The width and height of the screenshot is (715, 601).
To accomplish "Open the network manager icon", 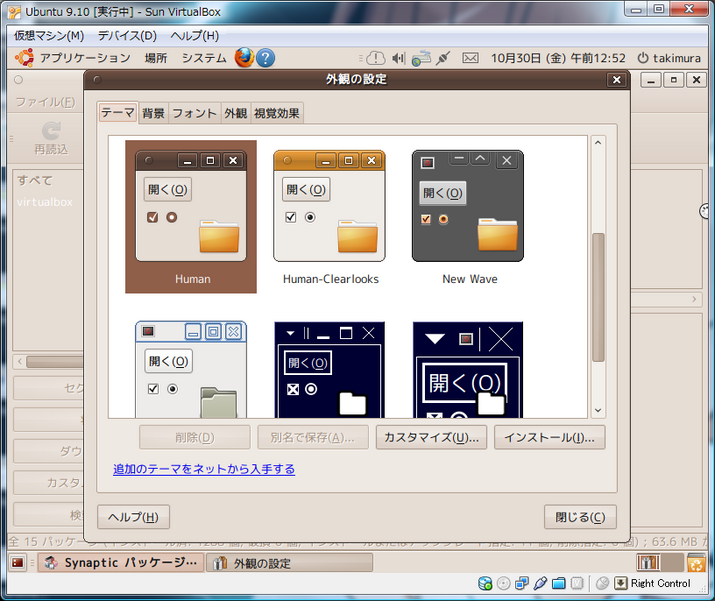I will pos(421,58).
